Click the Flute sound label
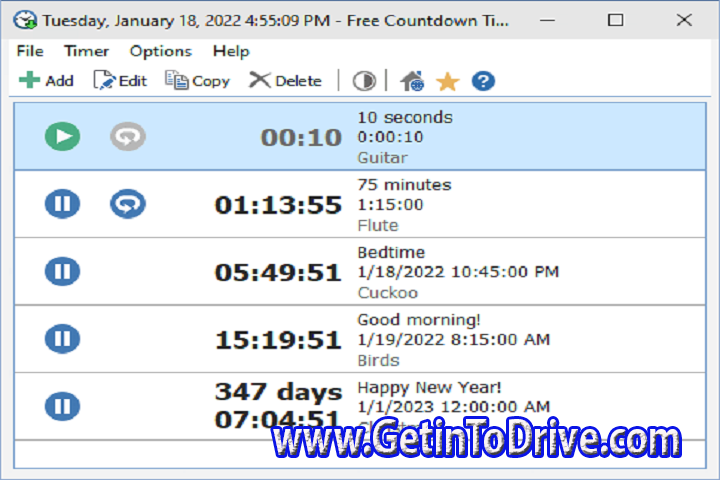The width and height of the screenshot is (720, 480). (x=378, y=226)
